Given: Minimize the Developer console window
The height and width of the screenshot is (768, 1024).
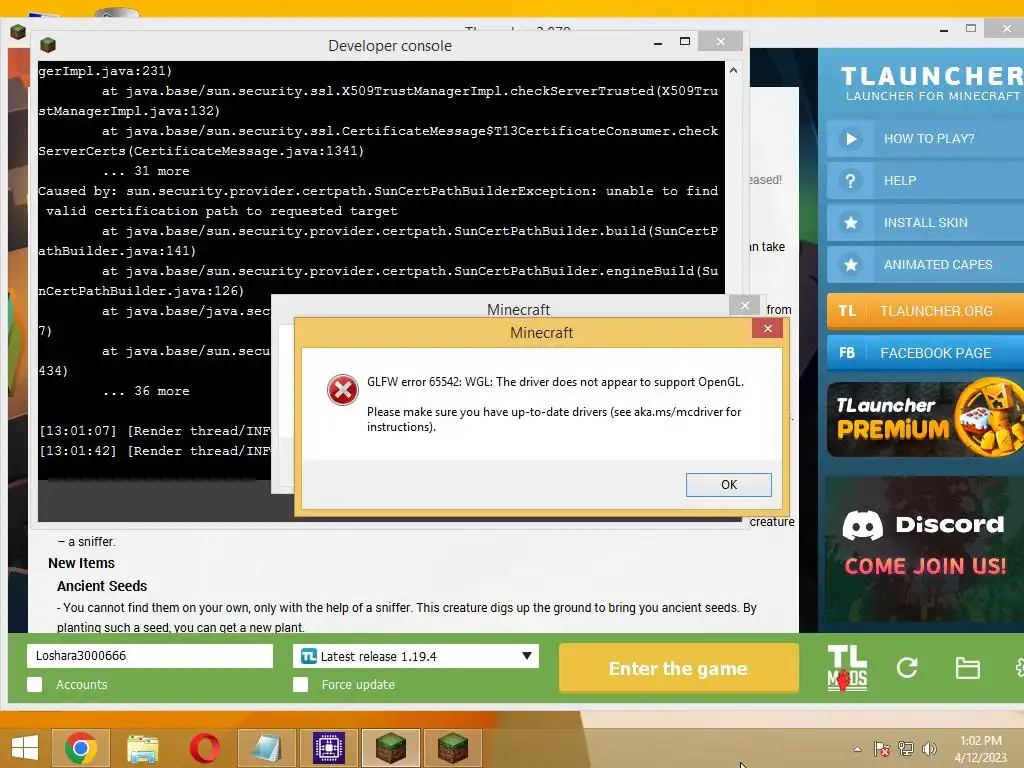Looking at the screenshot, I should [x=658, y=42].
